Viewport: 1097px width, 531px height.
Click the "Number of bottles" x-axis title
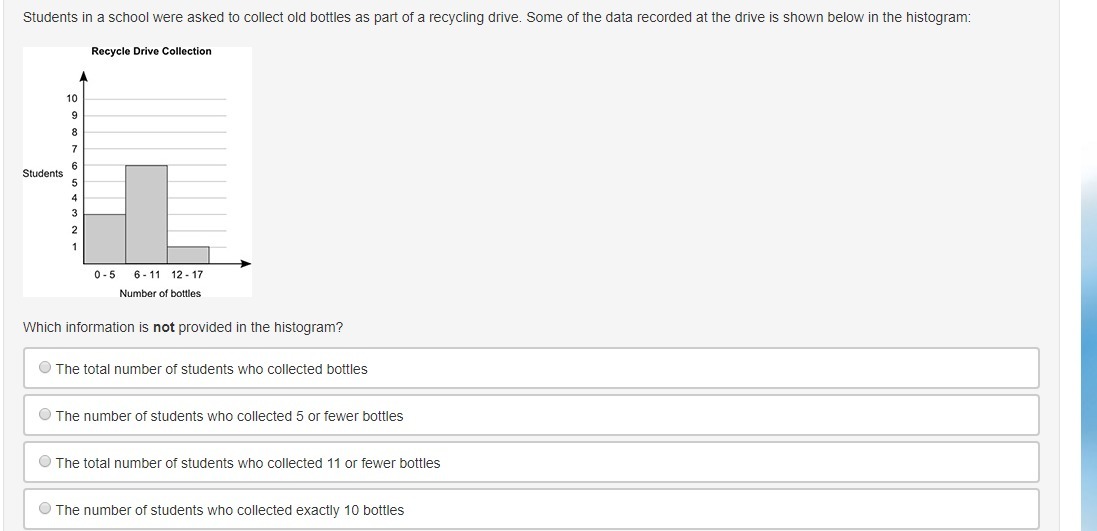pos(160,293)
